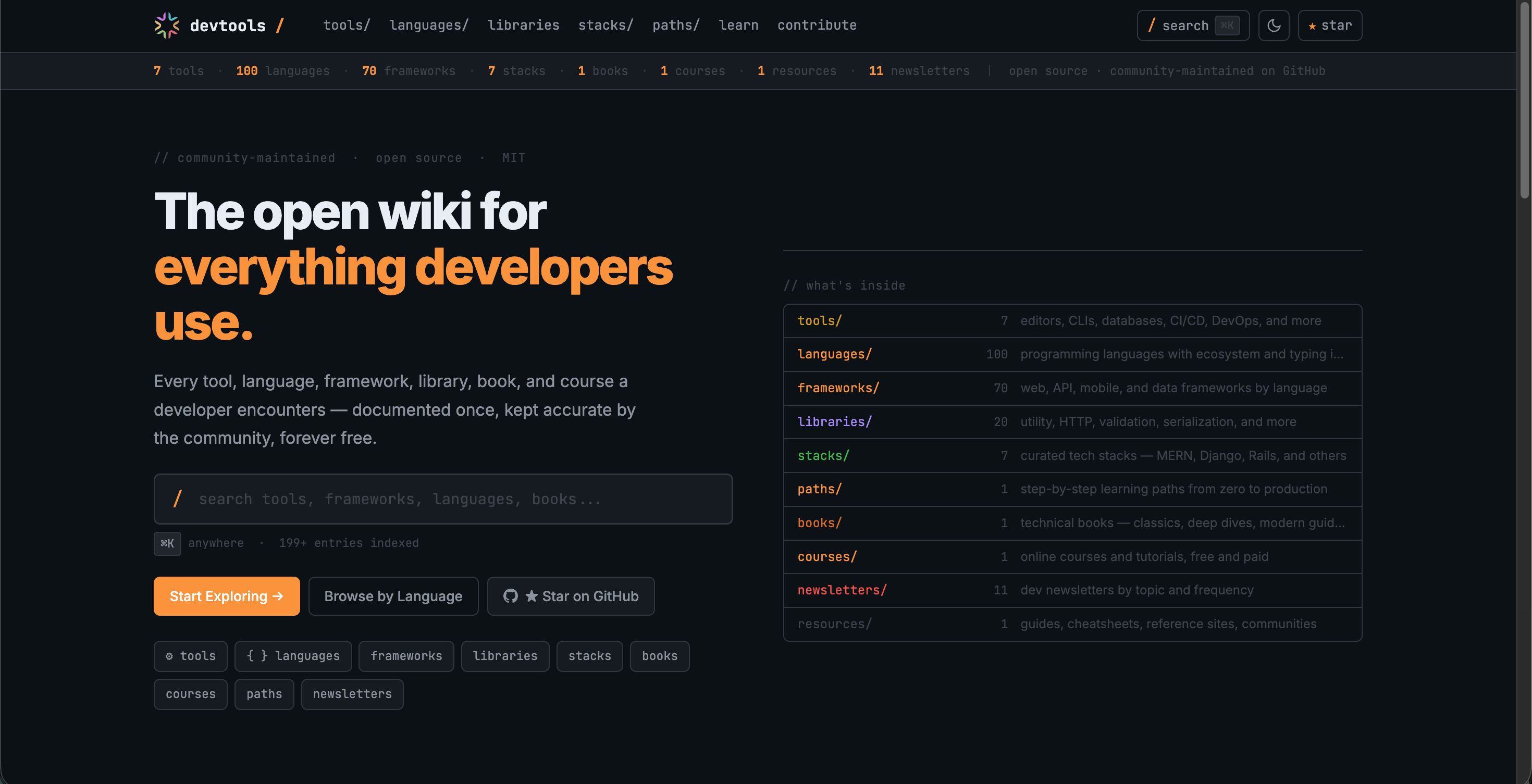Select the stacks chip
The image size is (1532, 784).
pyautogui.click(x=589, y=656)
